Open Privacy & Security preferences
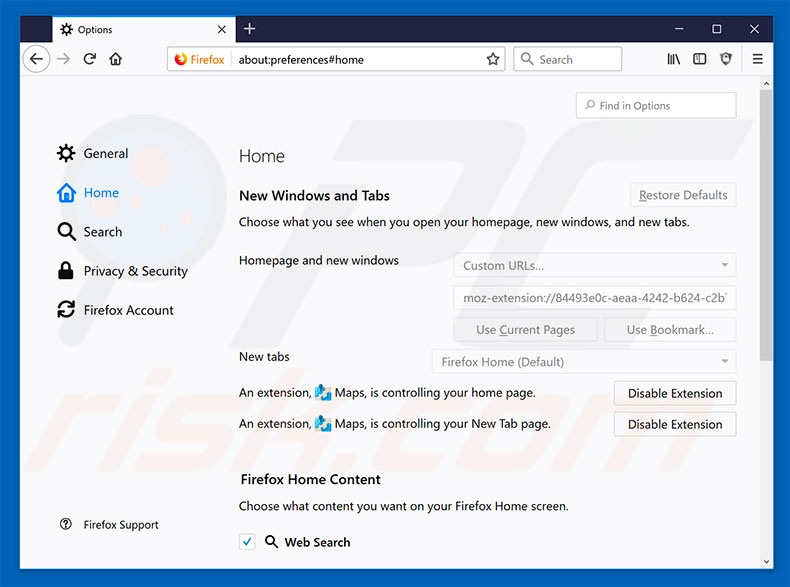Image resolution: width=790 pixels, height=587 pixels. click(x=122, y=271)
